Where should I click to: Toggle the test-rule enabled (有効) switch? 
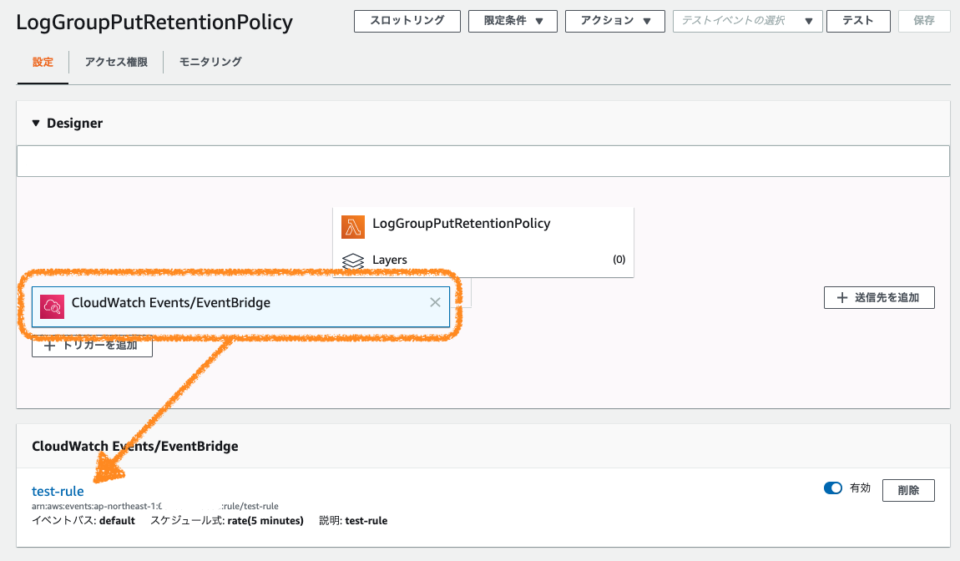point(833,488)
